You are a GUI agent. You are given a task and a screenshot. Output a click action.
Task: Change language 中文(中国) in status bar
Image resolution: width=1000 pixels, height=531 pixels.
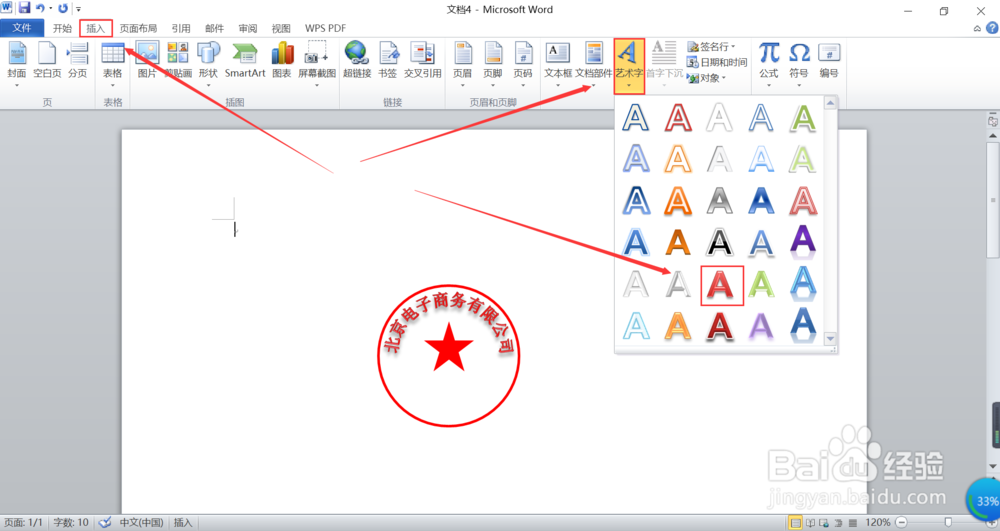coord(141,523)
